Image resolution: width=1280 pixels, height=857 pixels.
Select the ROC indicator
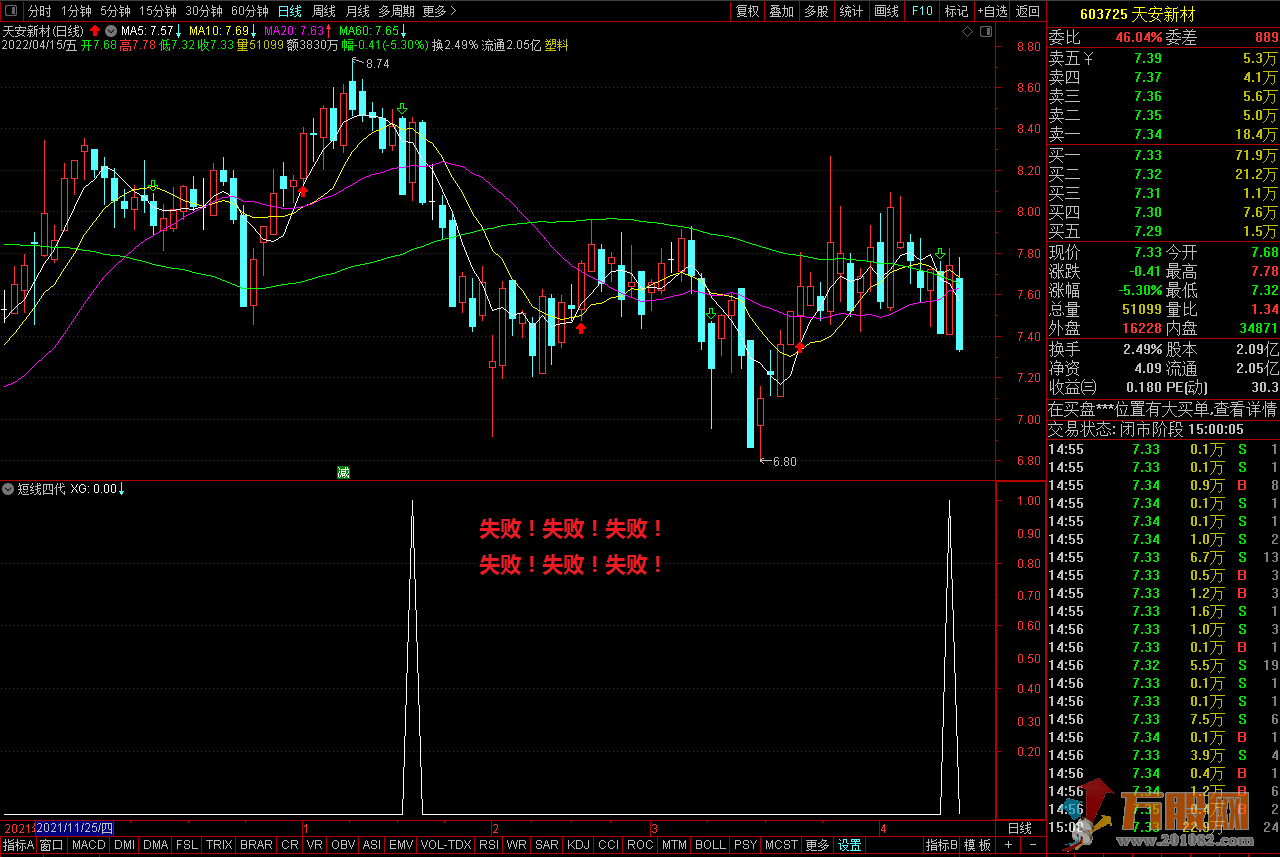point(640,845)
